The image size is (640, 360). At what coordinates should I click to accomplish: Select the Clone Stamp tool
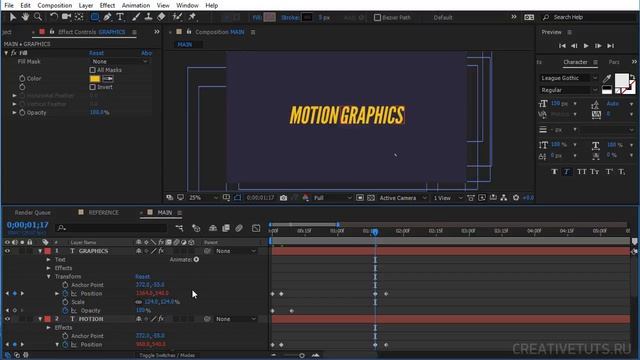pyautogui.click(x=149, y=17)
